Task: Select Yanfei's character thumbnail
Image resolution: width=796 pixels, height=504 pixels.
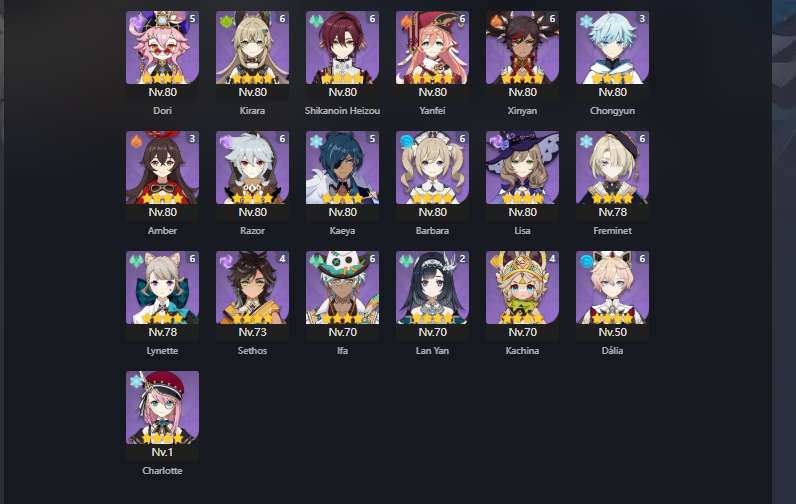Action: coord(433,48)
